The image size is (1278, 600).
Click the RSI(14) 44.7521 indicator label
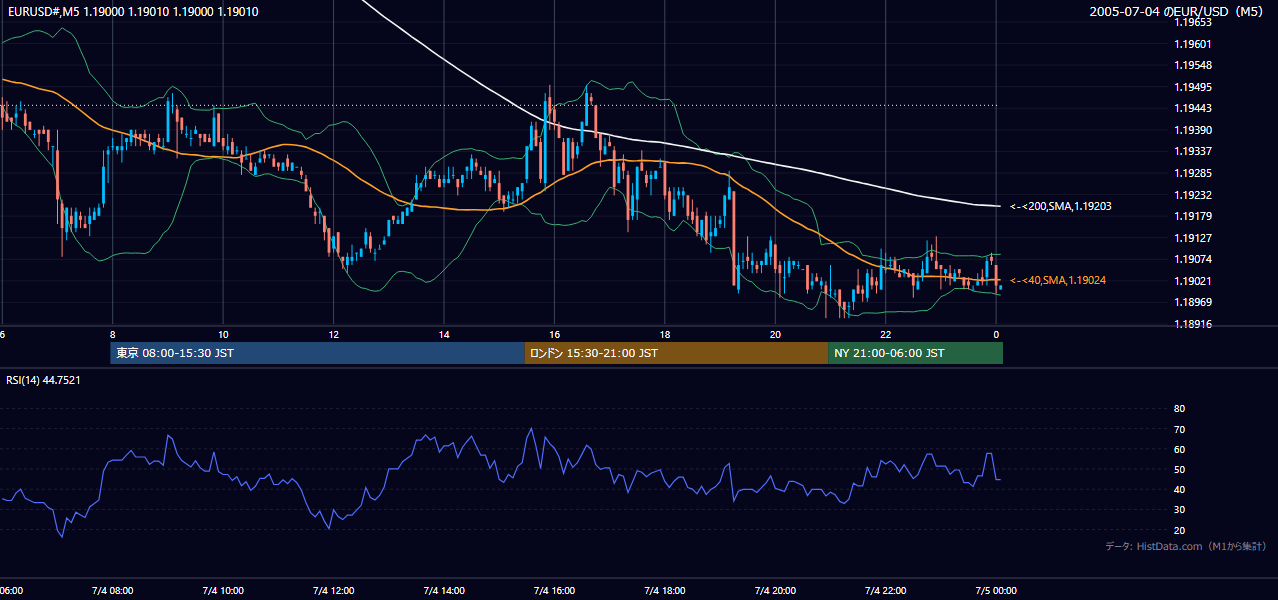click(x=43, y=380)
